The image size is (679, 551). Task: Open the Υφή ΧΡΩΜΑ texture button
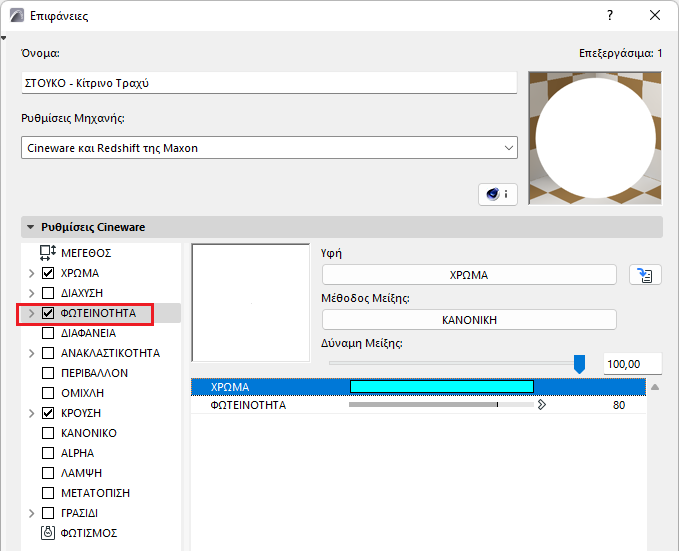click(x=469, y=275)
